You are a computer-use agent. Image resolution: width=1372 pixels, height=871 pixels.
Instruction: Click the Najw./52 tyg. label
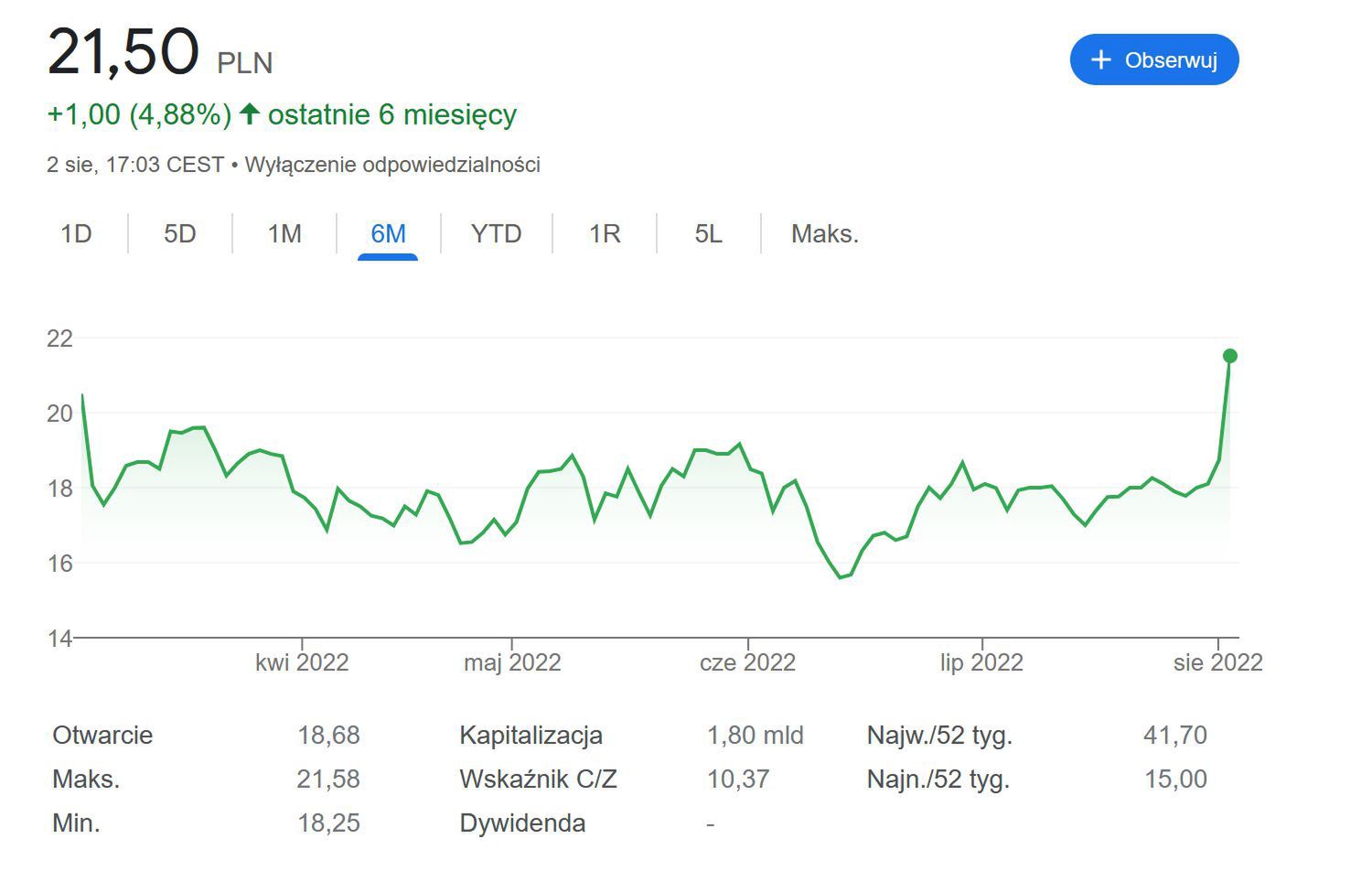(x=939, y=736)
